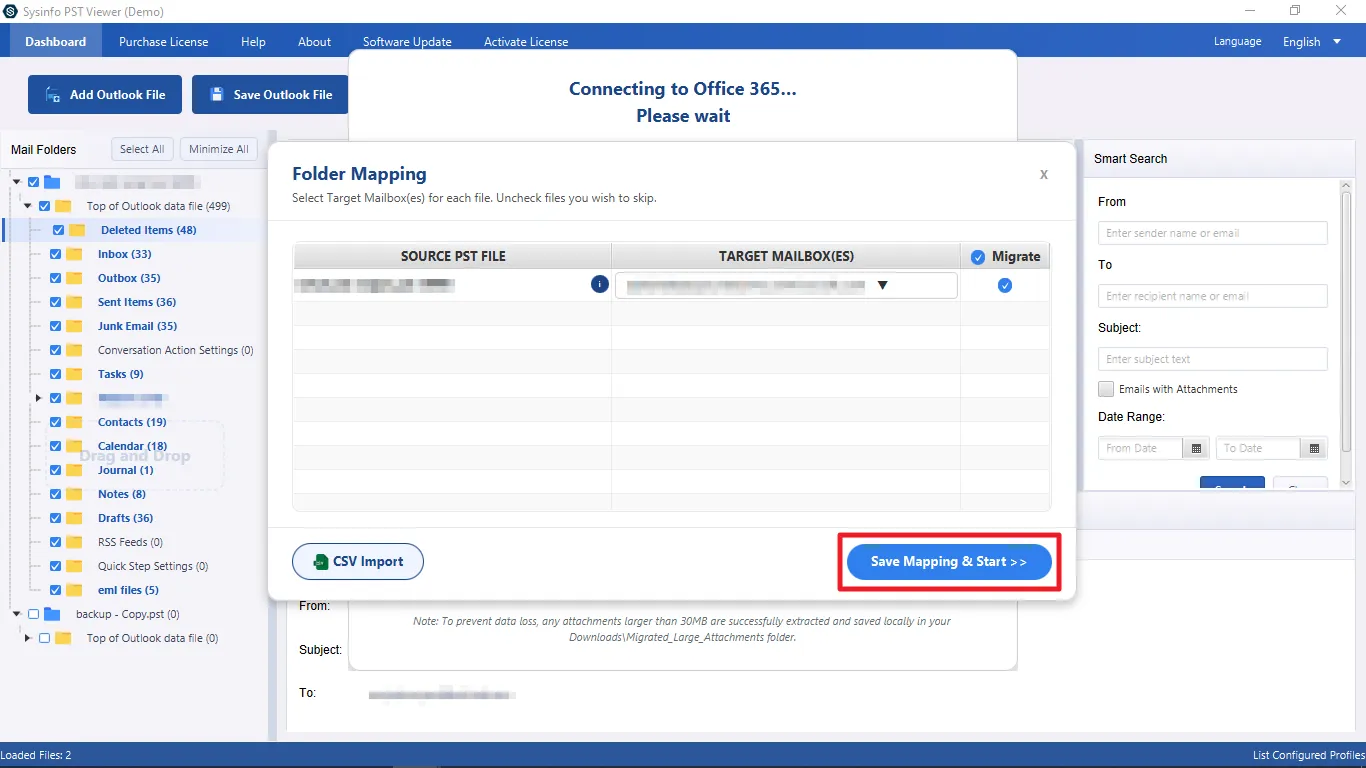This screenshot has height=768, width=1366.
Task: Expand Top of Outlook data file (0) node
Action: [x=28, y=638]
